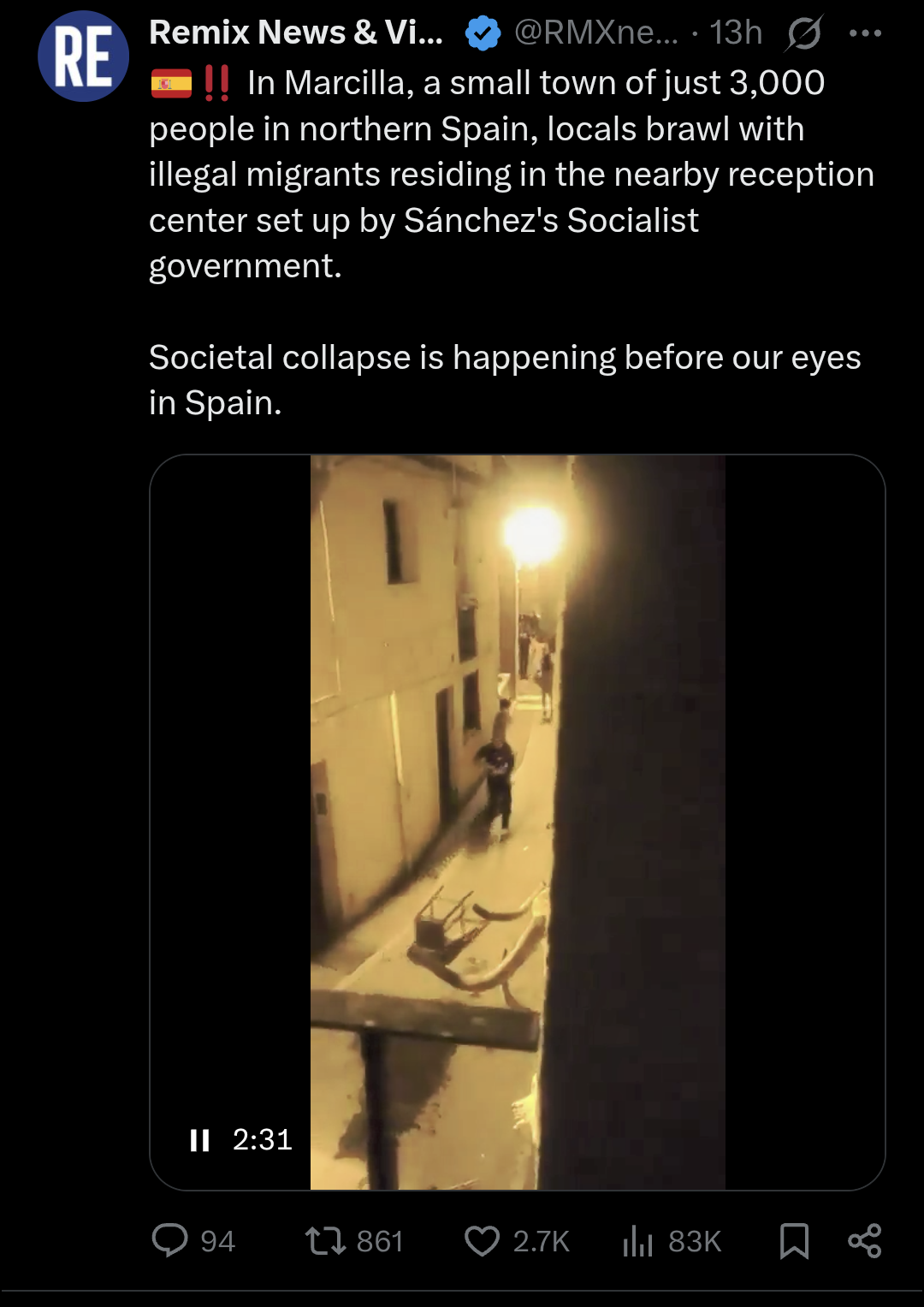Open the Remix News profile avatar
Viewport: 924px width, 1307px height.
pos(83,56)
